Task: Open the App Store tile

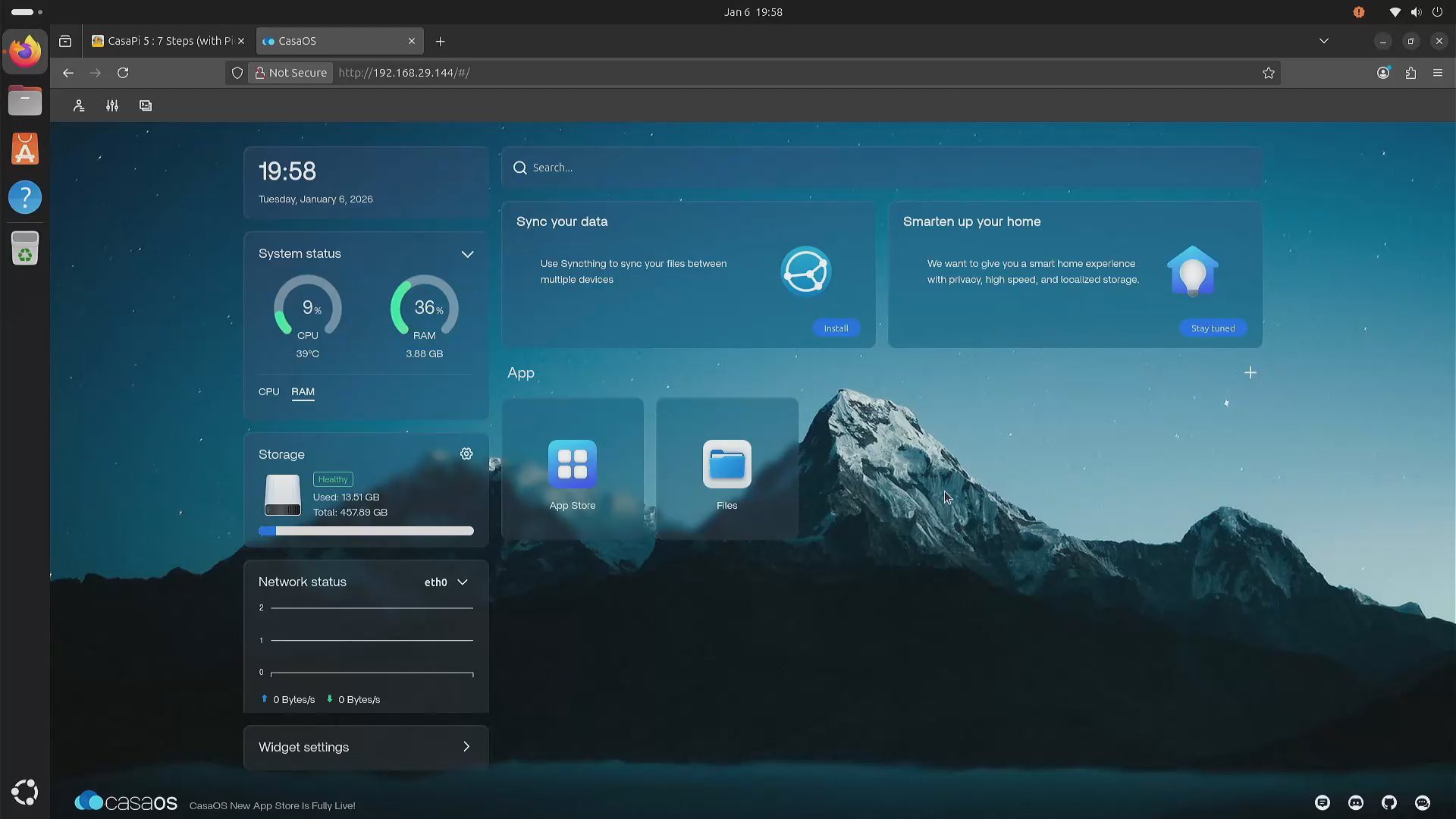Action: 573,469
